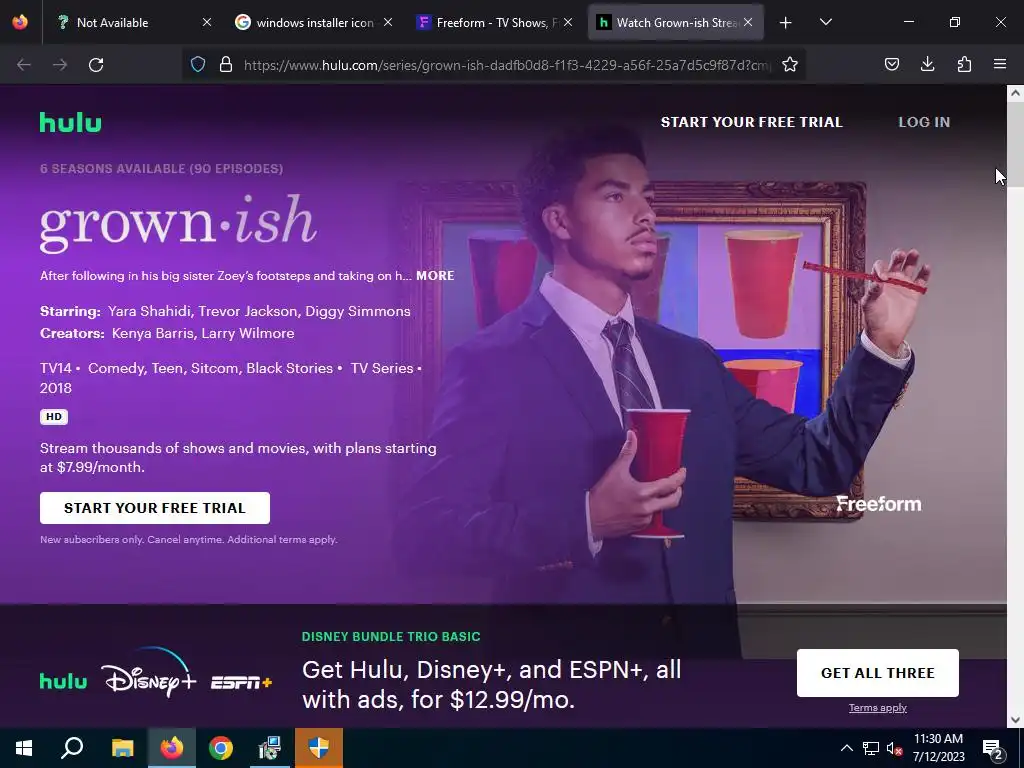Close the Not Available tab
The image size is (1024, 768).
(206, 22)
